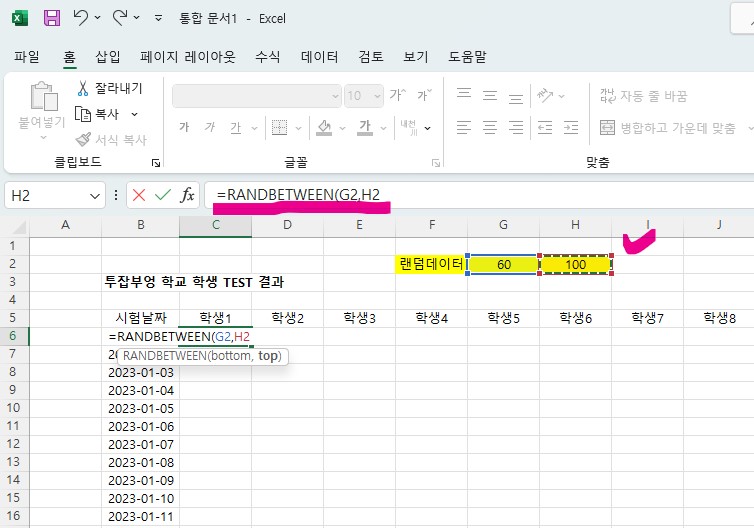Click the 랜덤데이터 label cell
The width and height of the screenshot is (754, 528).
(x=431, y=264)
